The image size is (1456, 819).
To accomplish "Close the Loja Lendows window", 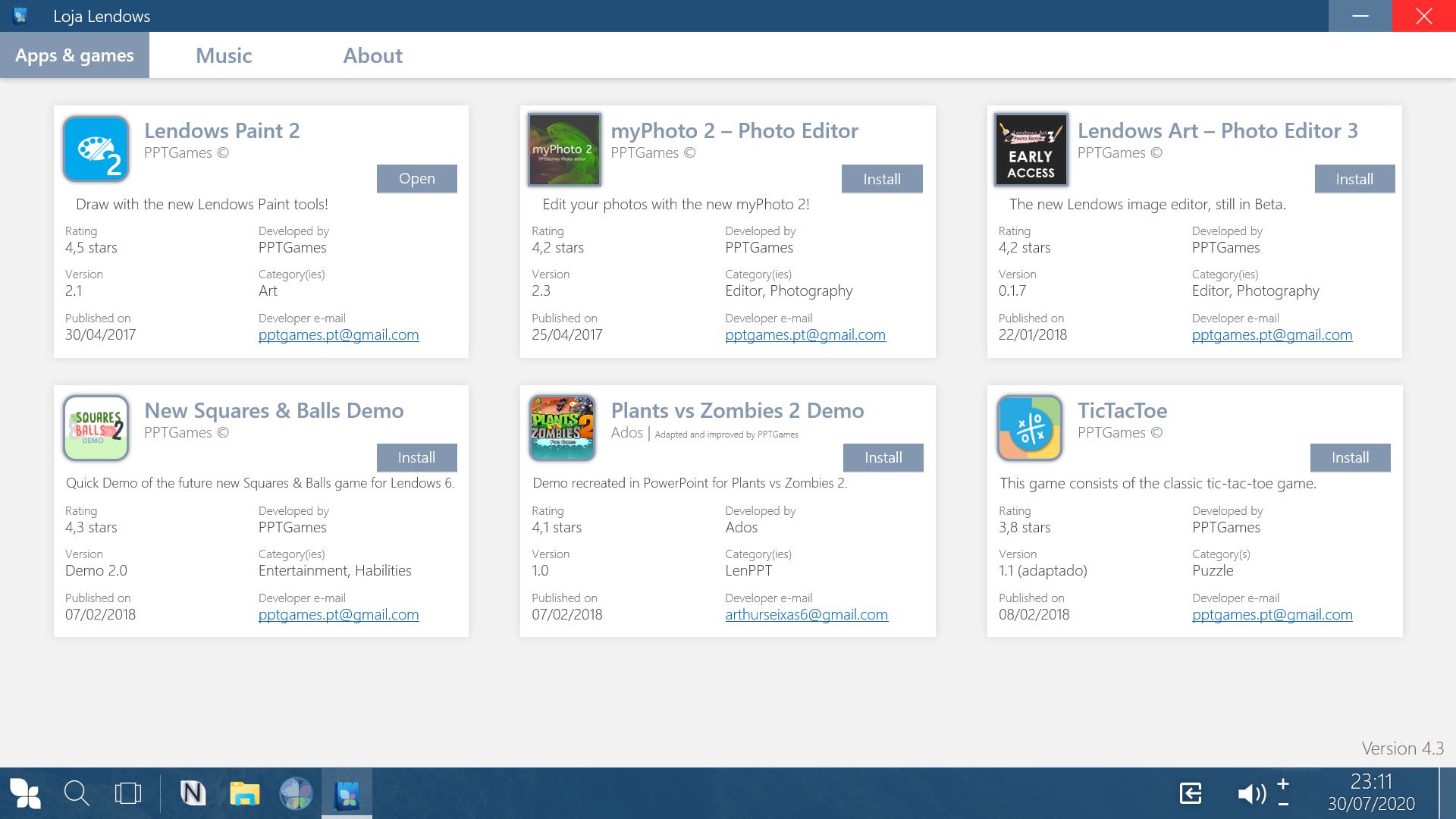I will [1424, 16].
